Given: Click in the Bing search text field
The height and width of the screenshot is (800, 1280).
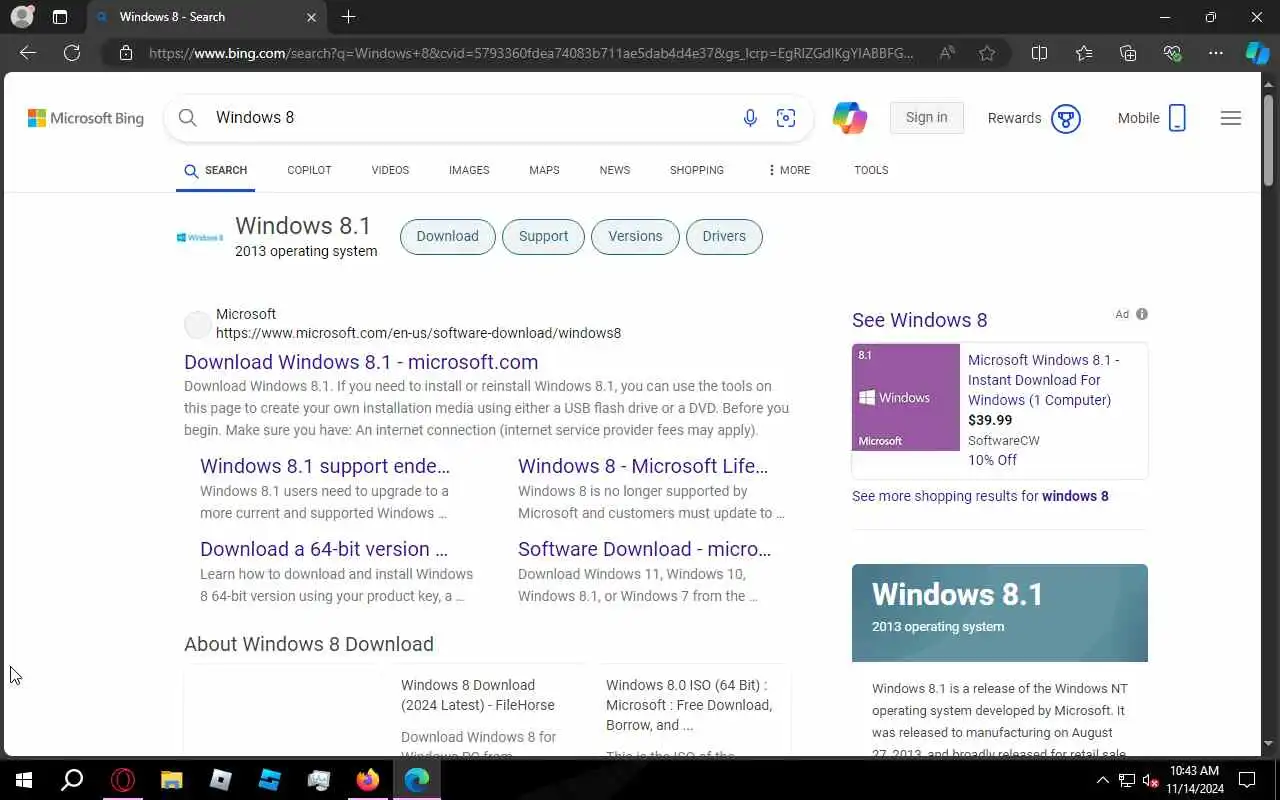Looking at the screenshot, I should tap(470, 118).
